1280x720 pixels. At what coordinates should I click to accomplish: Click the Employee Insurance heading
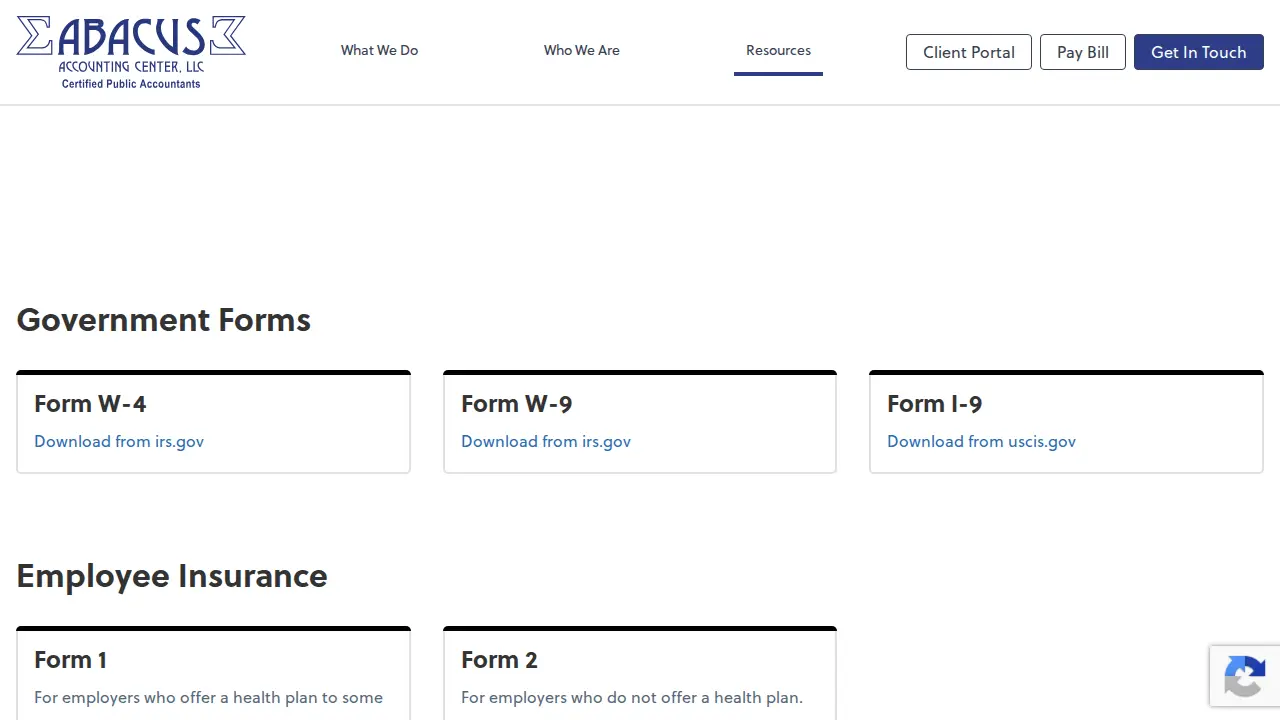[172, 576]
